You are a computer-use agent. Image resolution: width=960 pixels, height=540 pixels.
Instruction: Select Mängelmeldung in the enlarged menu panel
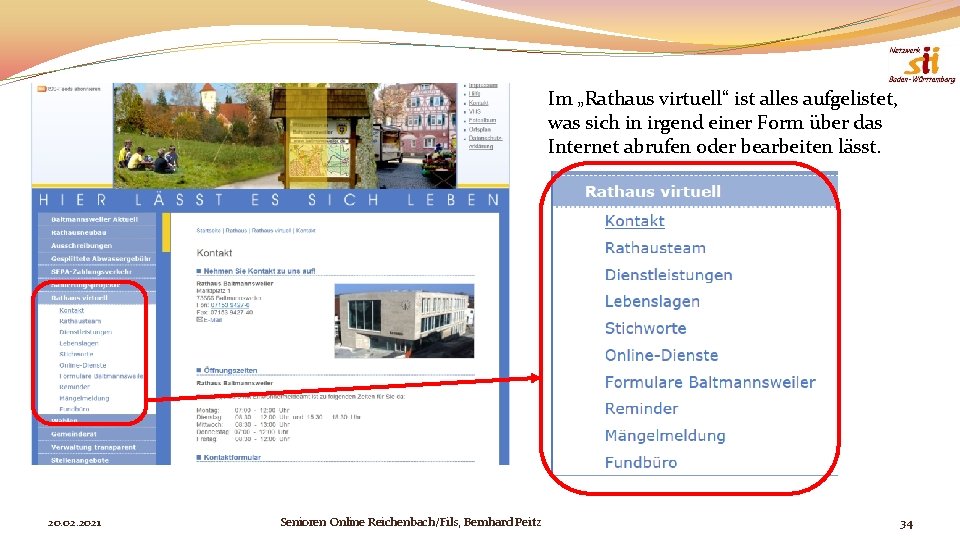(665, 435)
